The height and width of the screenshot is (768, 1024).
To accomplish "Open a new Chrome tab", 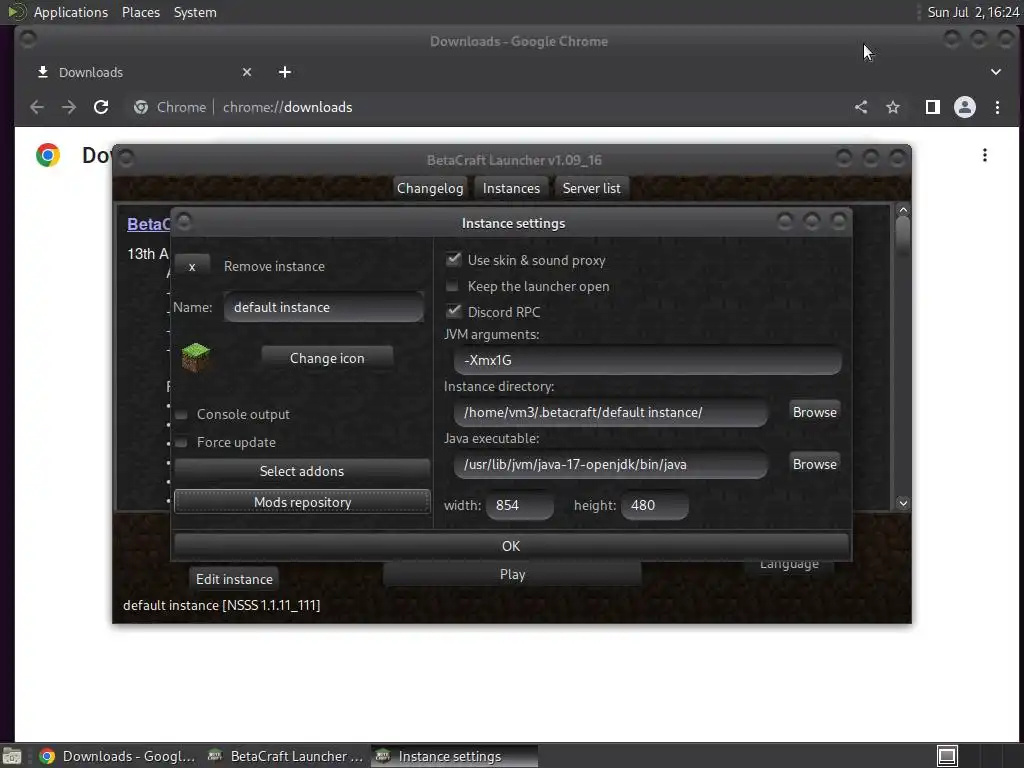I will pyautogui.click(x=285, y=72).
